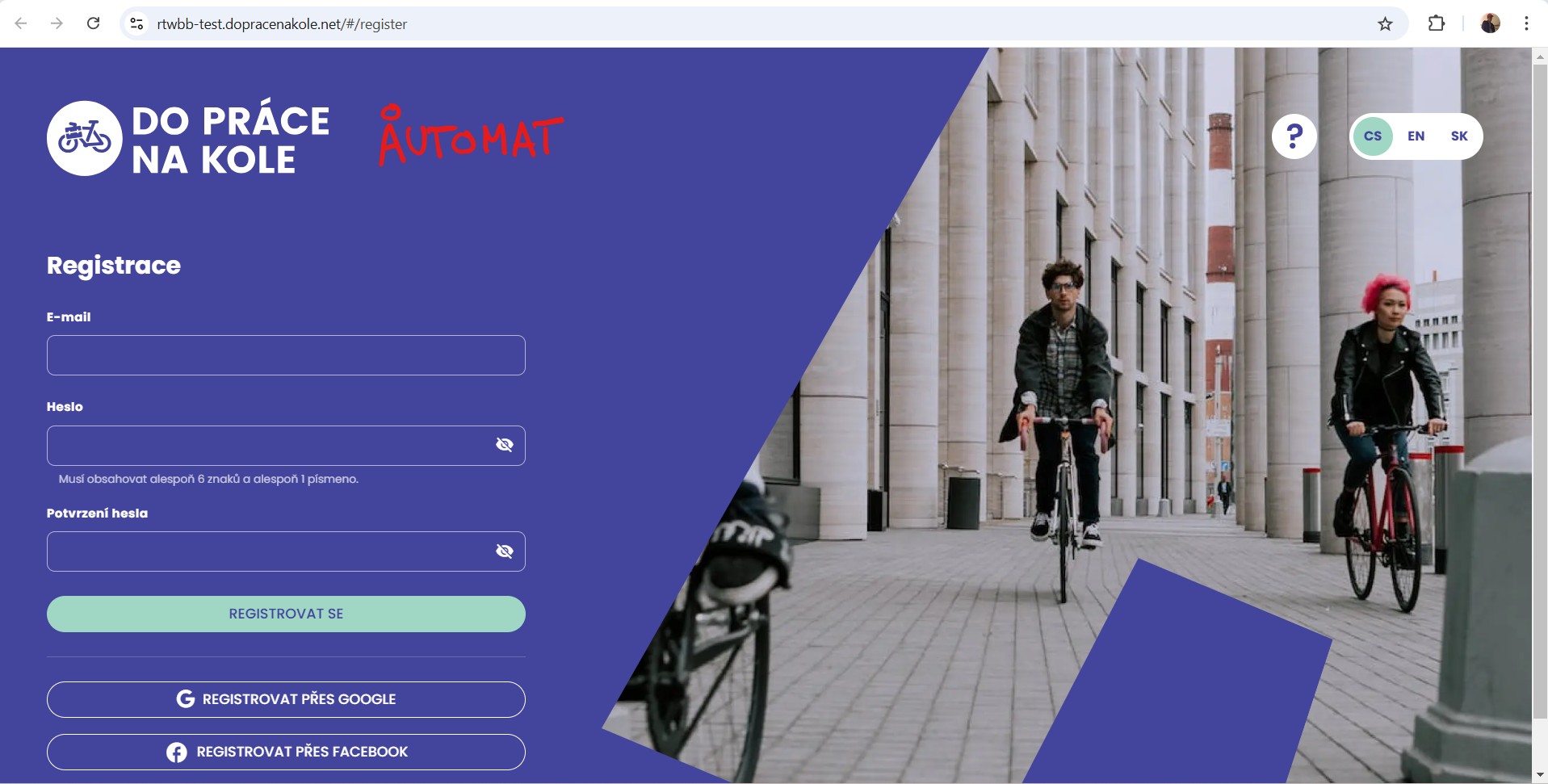Viewport: 1548px width, 784px height.
Task: Switch language to SK
Action: point(1458,136)
